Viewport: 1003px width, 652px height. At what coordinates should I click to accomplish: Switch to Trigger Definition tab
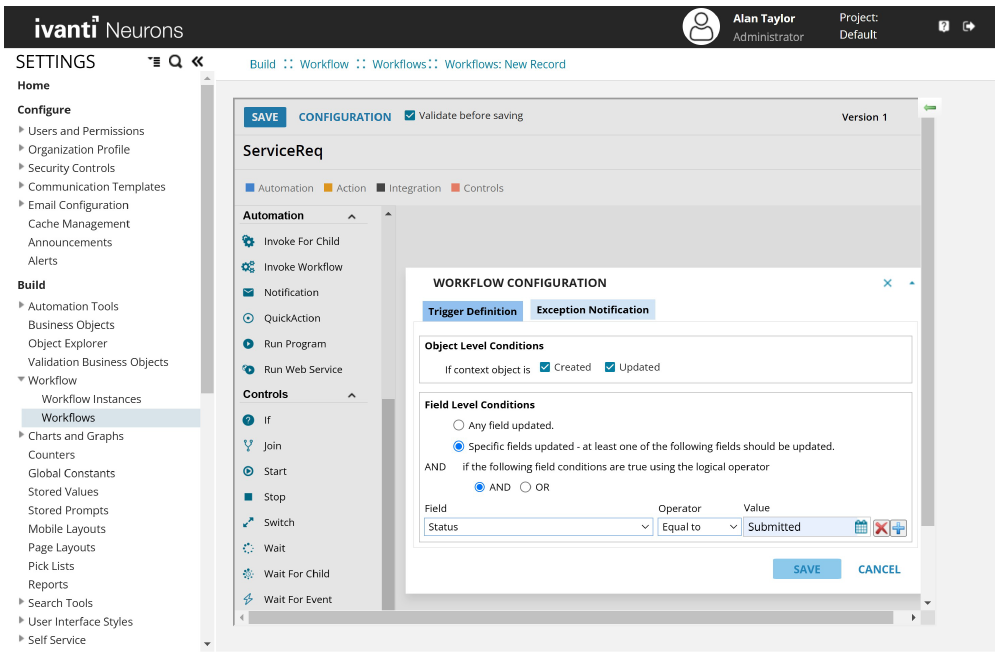point(473,311)
